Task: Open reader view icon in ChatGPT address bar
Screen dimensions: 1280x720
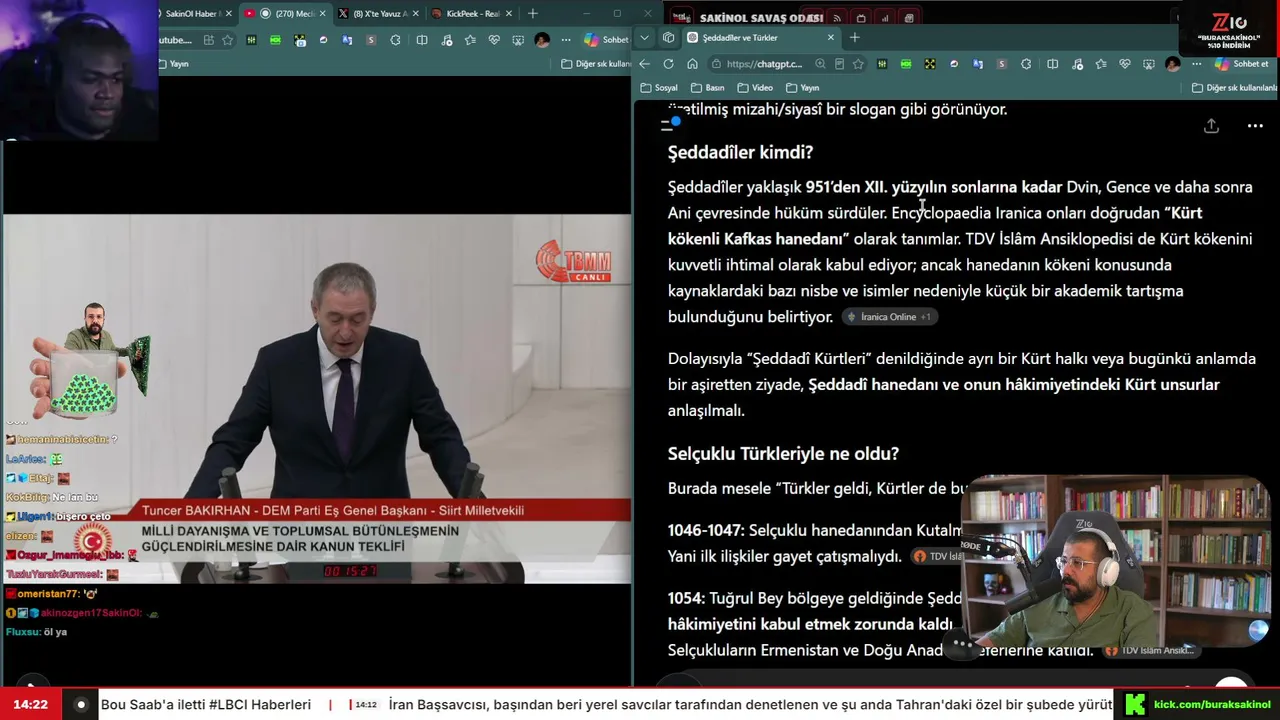Action: pos(839,64)
